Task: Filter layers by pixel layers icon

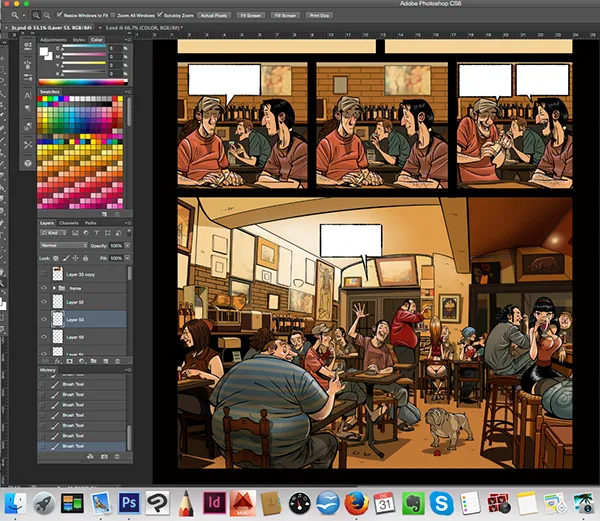Action: (75, 233)
